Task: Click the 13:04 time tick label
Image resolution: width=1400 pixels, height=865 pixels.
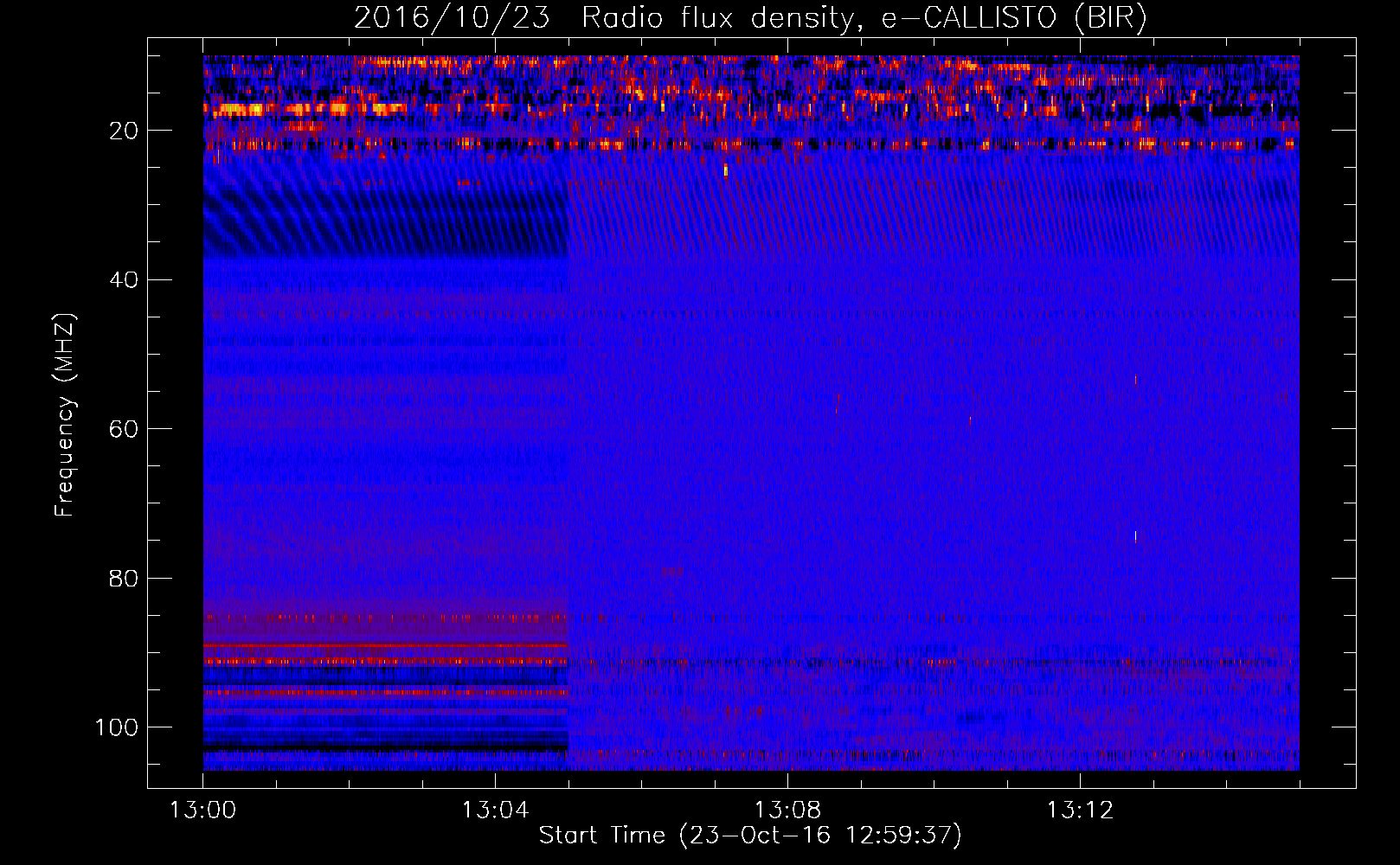Action: point(496,811)
